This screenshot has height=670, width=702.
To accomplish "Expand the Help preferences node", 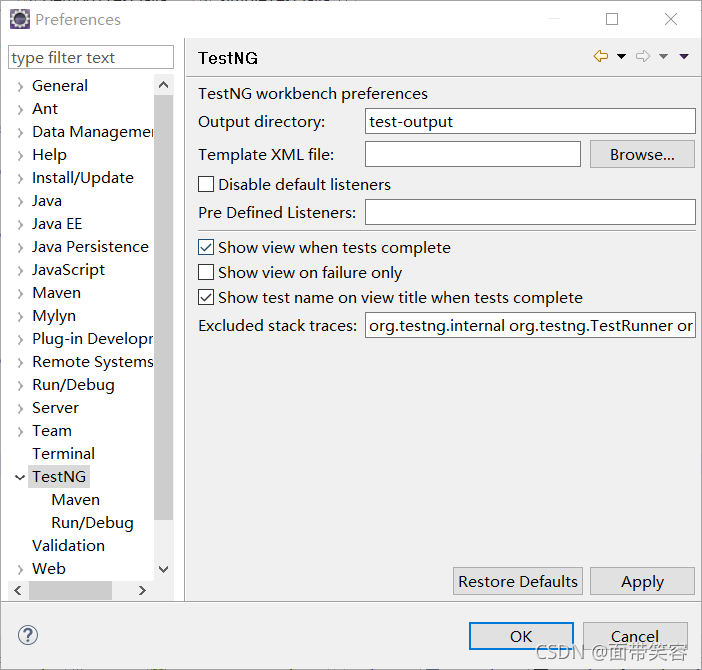I will point(20,156).
